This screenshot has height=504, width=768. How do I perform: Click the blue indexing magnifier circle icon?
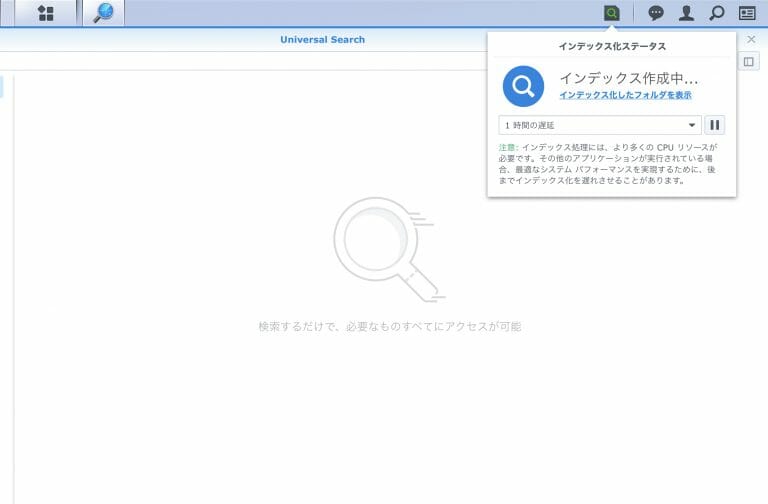(x=523, y=86)
